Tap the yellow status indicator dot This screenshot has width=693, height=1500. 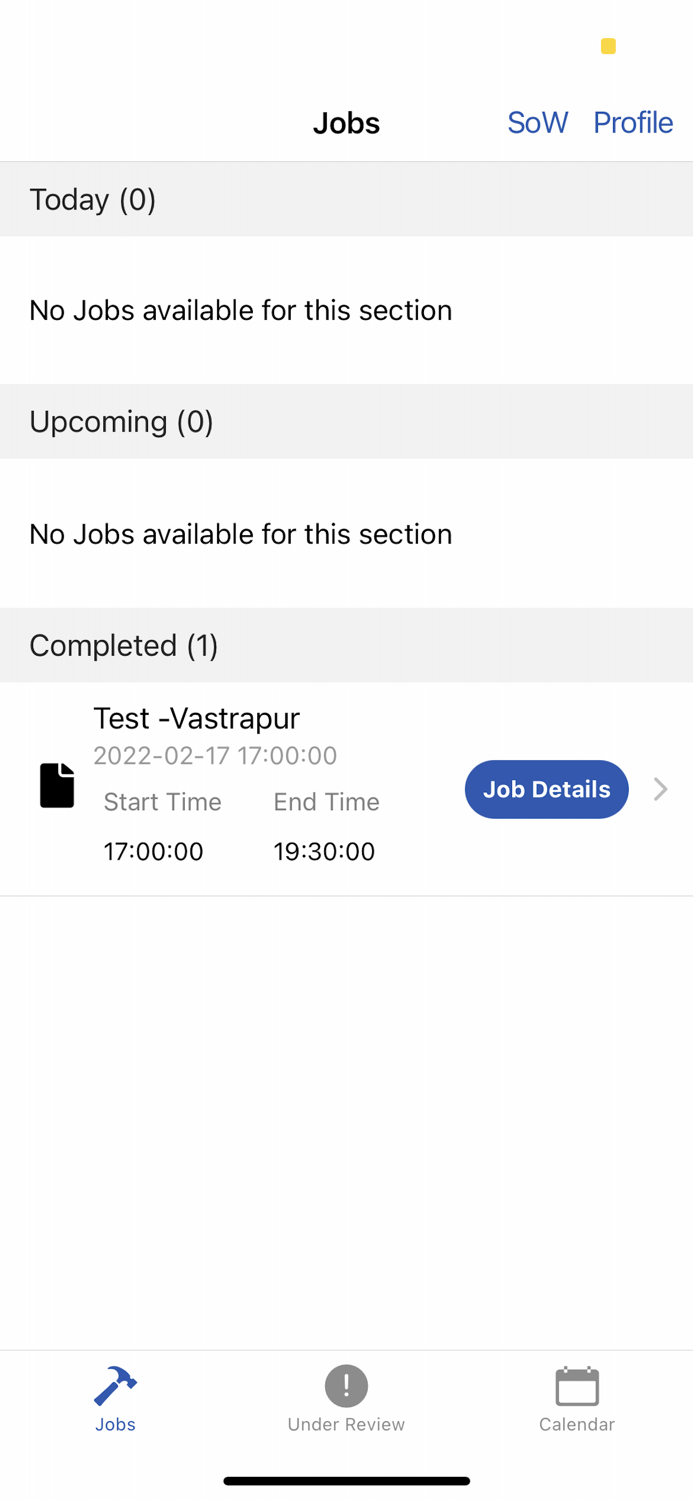[x=608, y=46]
